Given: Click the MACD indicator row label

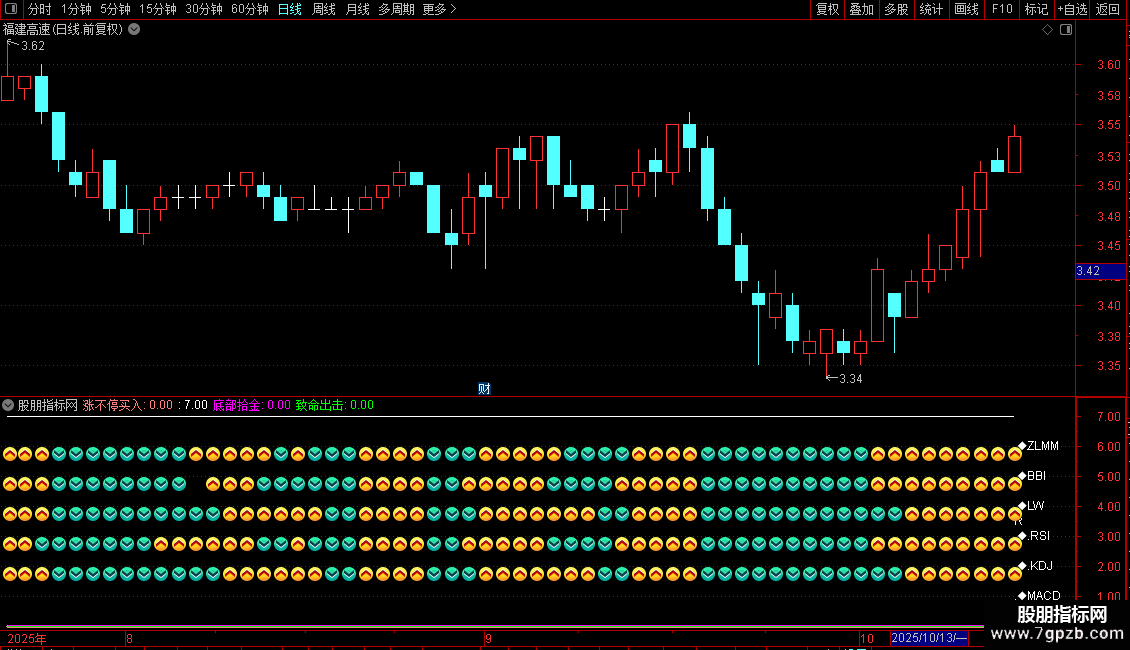Looking at the screenshot, I should point(1044,595).
